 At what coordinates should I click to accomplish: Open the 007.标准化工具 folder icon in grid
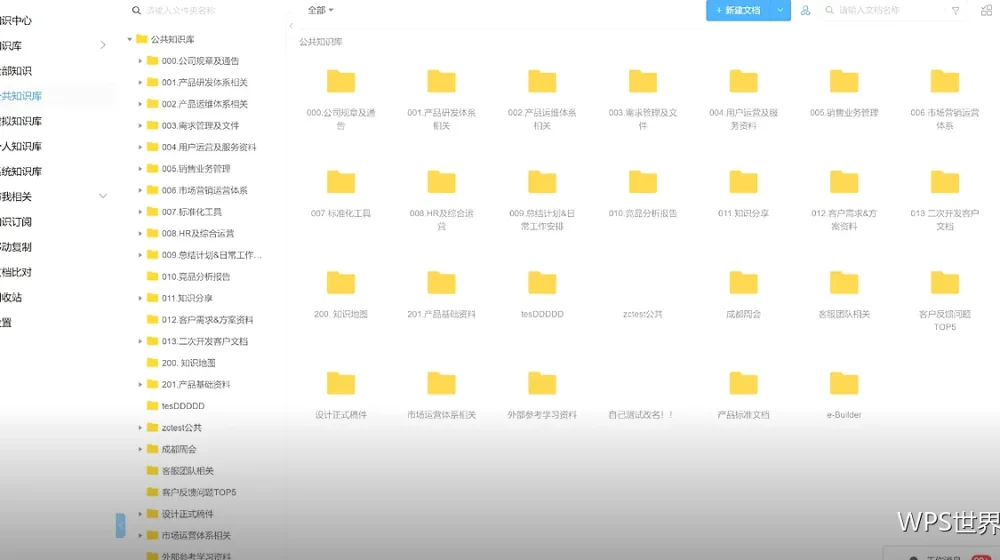[341, 182]
